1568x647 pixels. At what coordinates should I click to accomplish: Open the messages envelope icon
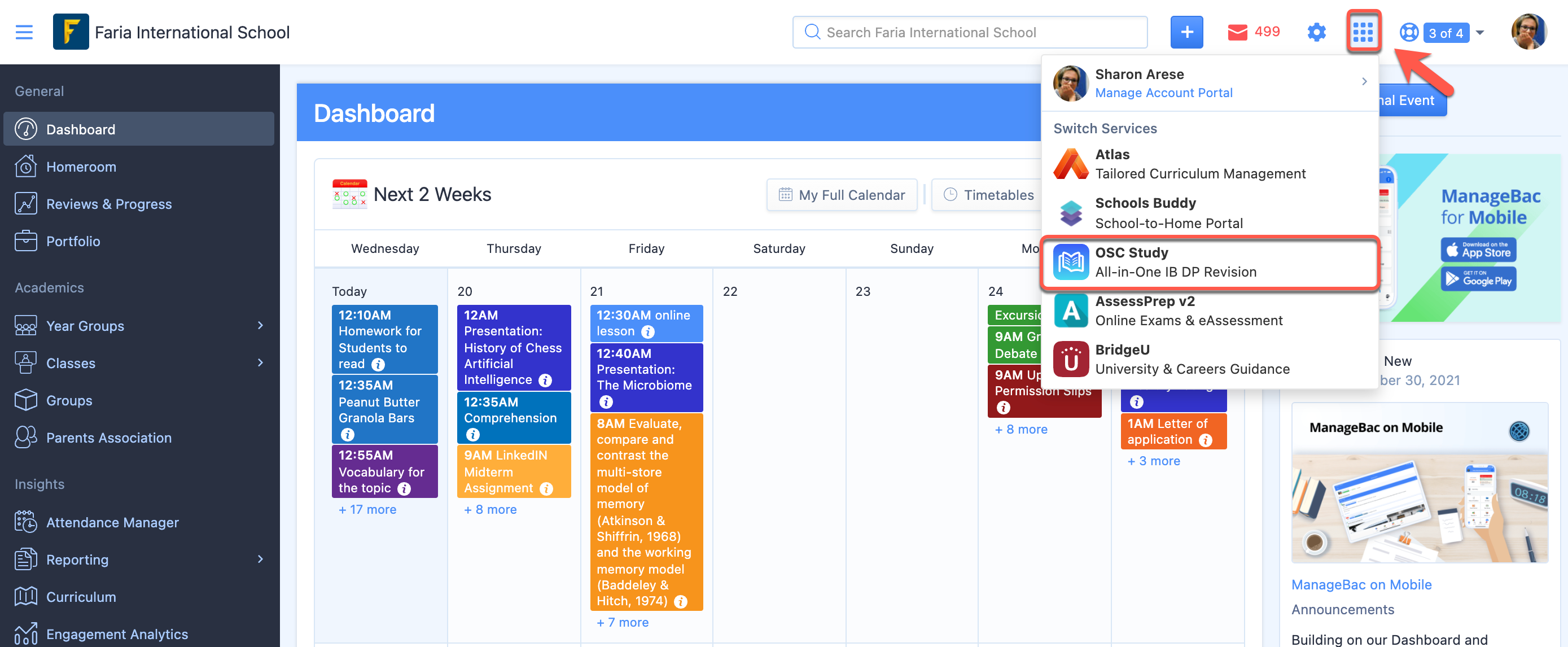[x=1237, y=32]
